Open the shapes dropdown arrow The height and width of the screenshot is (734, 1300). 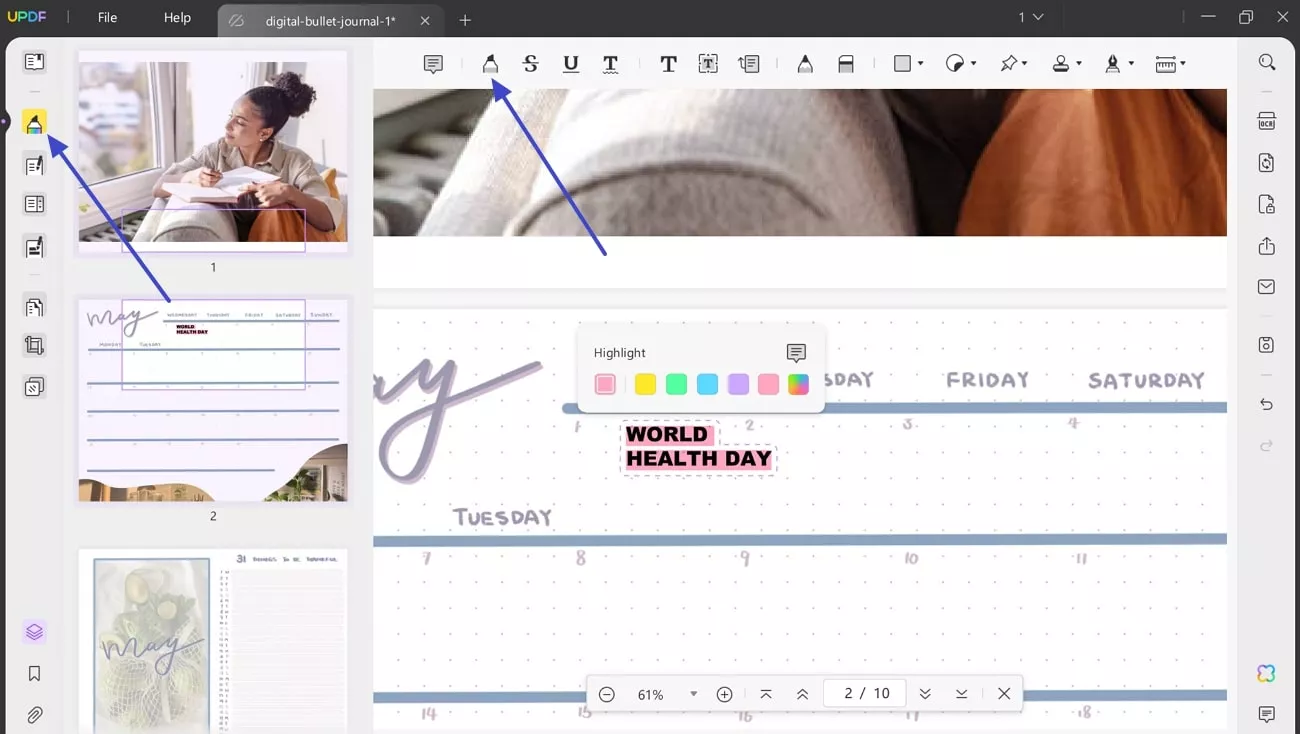pos(919,63)
